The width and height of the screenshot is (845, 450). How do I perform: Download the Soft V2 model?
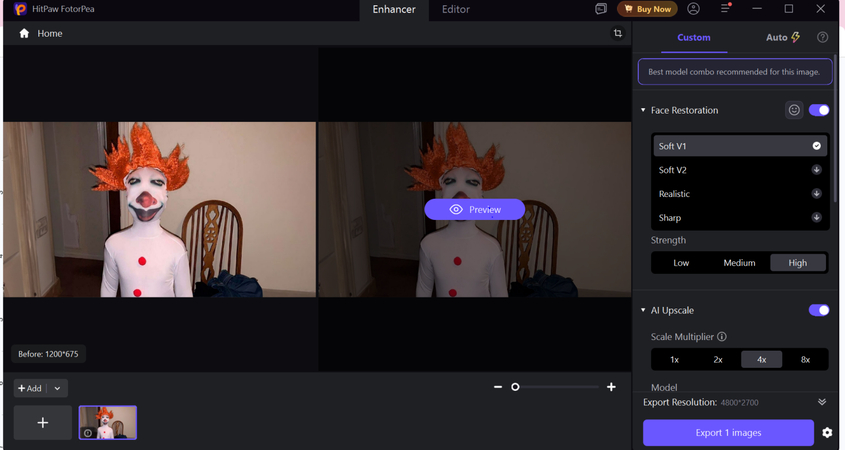(x=816, y=170)
